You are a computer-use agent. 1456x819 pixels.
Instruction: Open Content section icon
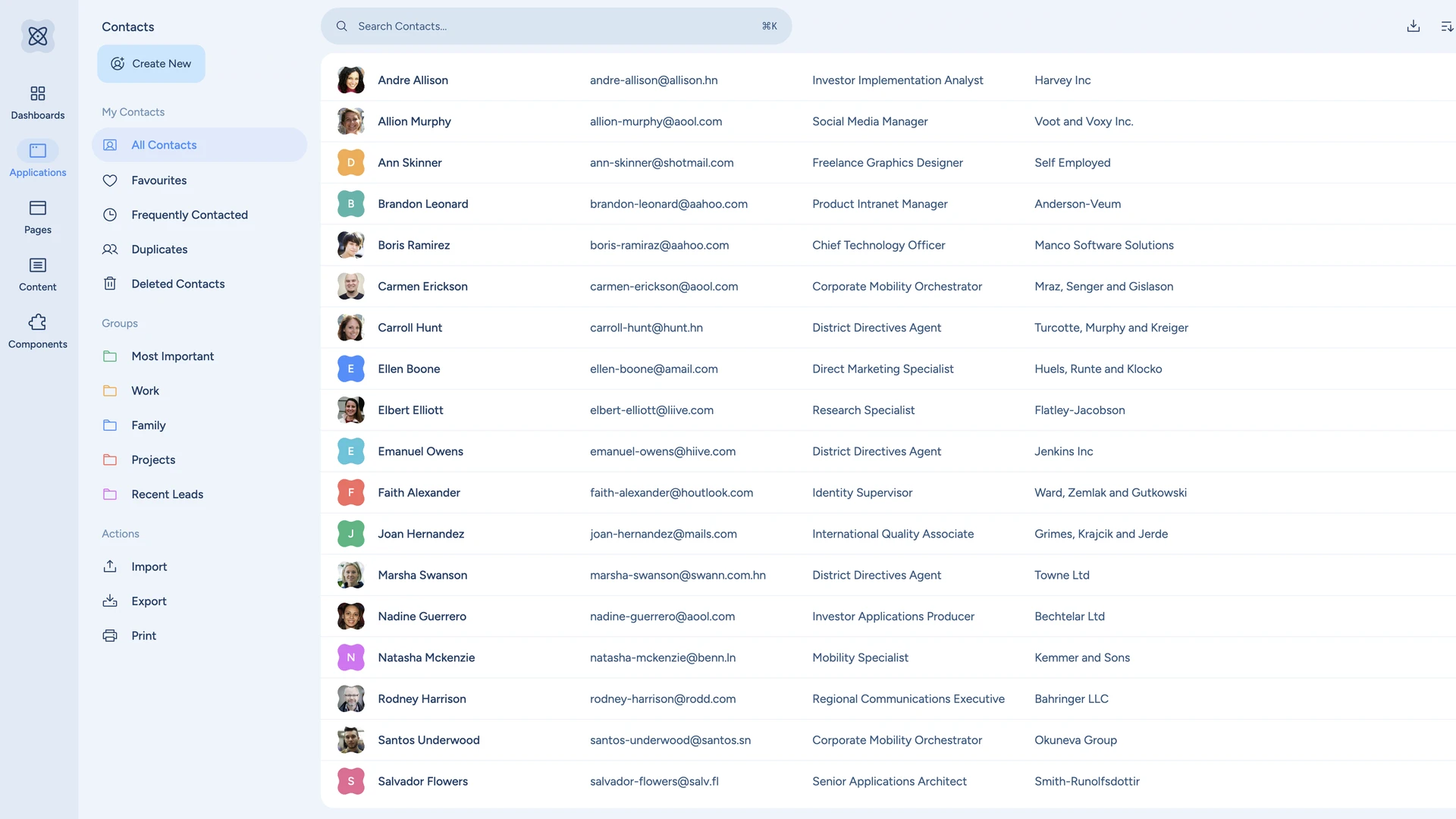pos(38,265)
